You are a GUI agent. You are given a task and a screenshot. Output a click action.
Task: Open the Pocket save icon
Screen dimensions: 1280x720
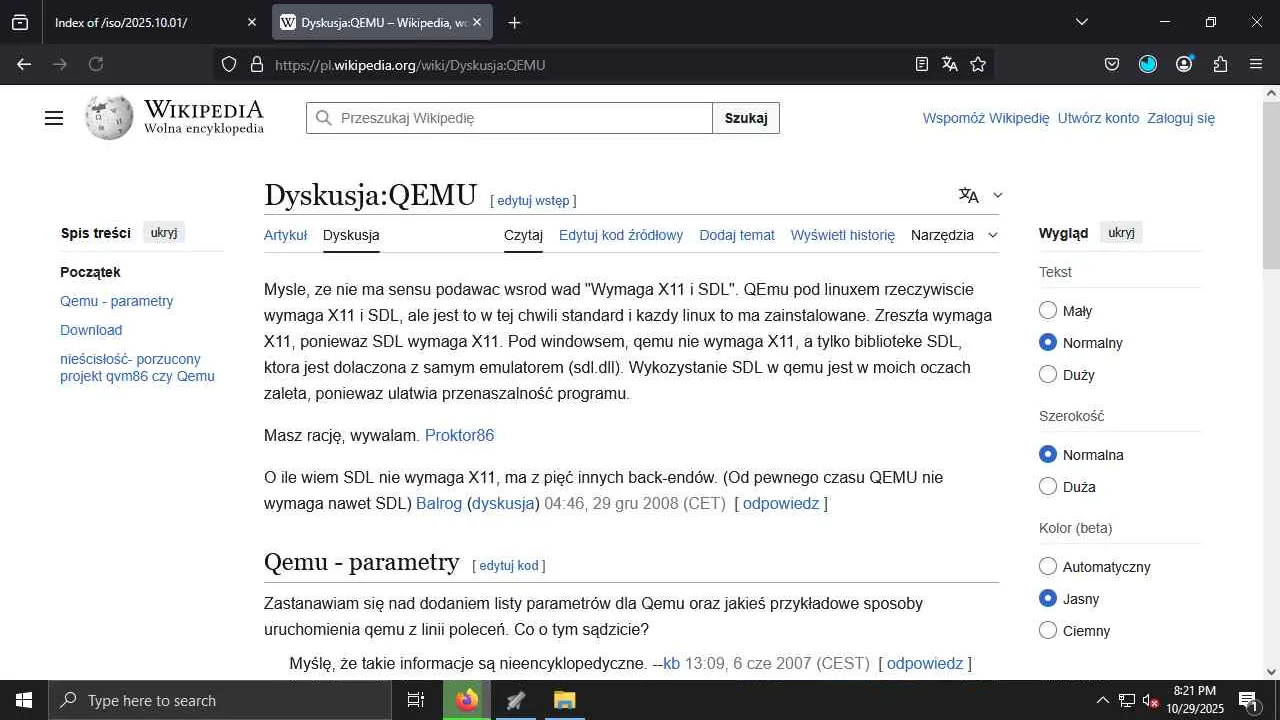[x=1112, y=64]
